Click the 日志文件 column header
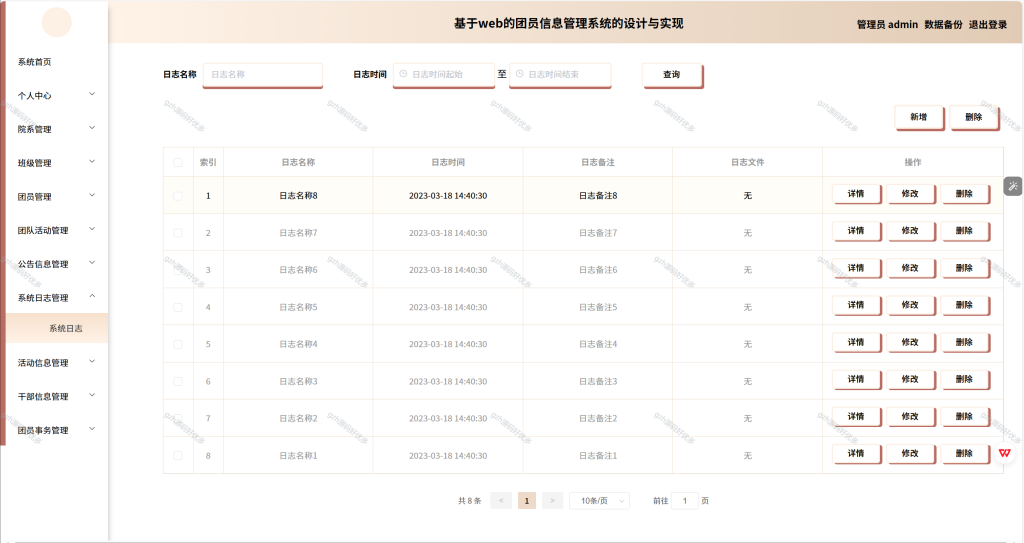This screenshot has height=543, width=1024. pos(748,162)
